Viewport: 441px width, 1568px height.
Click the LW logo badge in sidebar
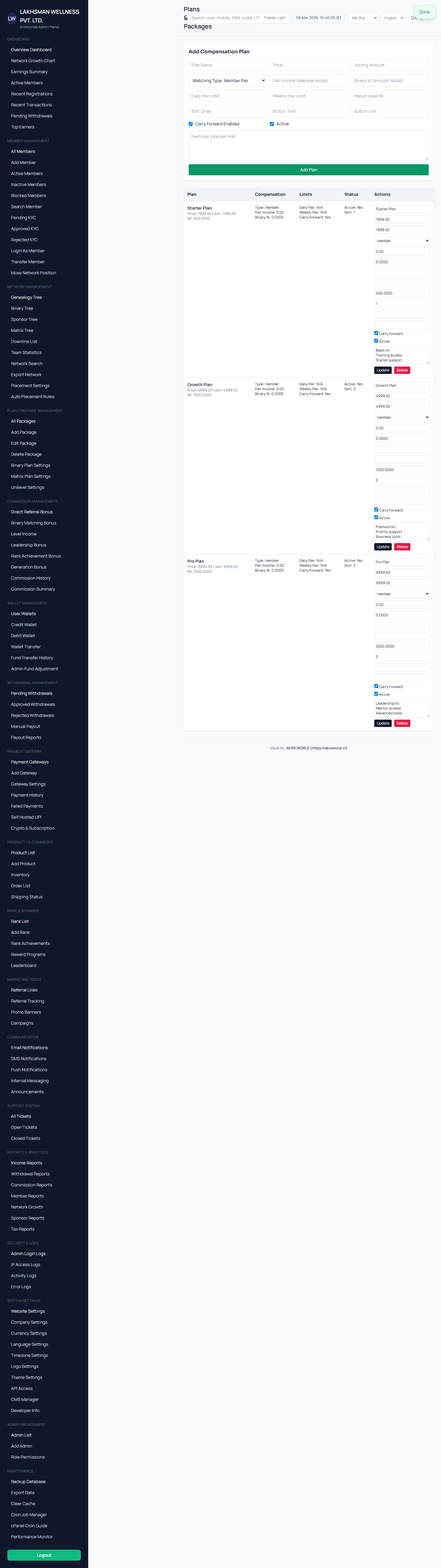point(12,19)
